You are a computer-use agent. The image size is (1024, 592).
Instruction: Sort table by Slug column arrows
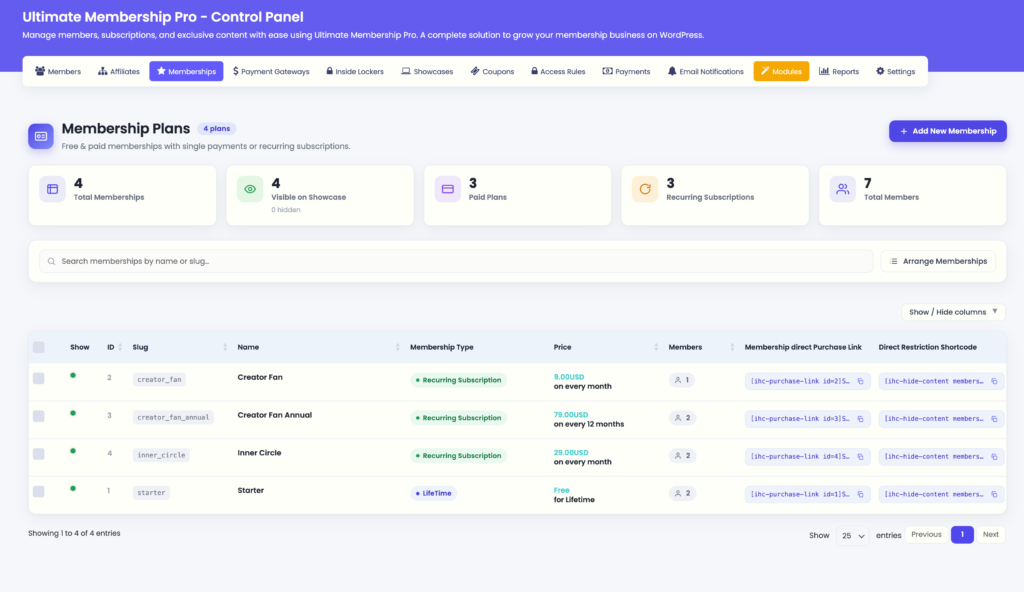[225, 347]
